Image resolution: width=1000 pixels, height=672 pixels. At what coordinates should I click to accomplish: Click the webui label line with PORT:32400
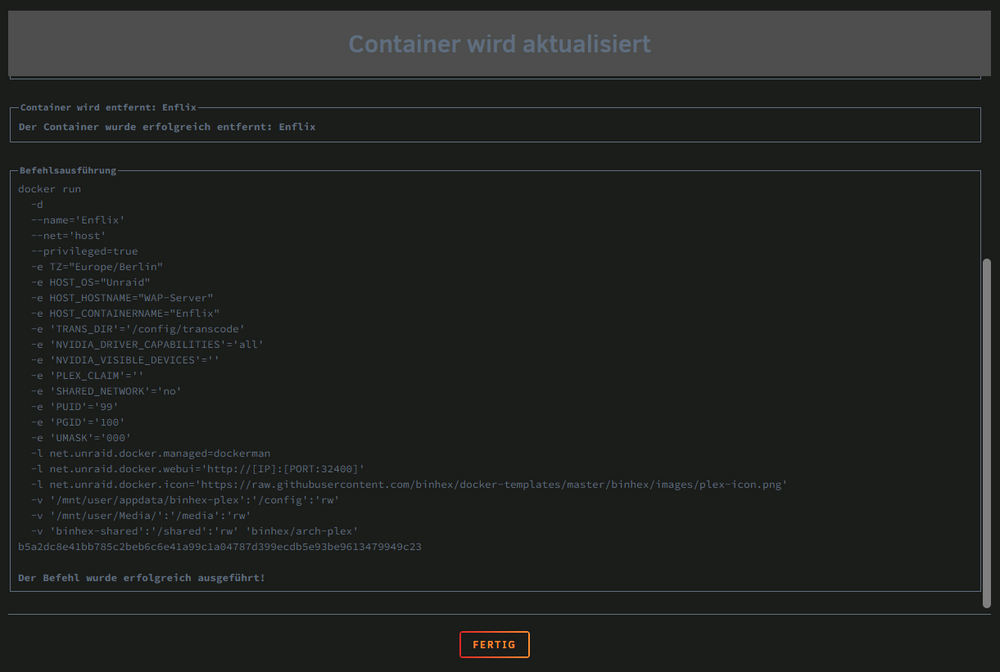198,469
